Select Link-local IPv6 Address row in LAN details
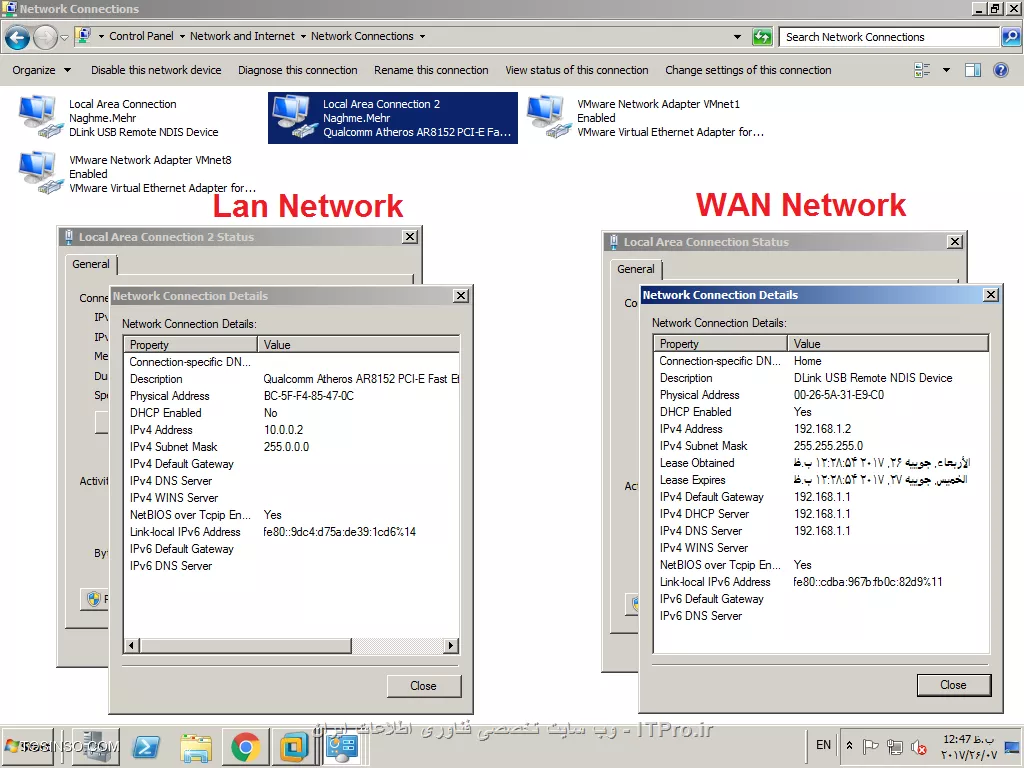This screenshot has width=1024, height=768. click(291, 532)
